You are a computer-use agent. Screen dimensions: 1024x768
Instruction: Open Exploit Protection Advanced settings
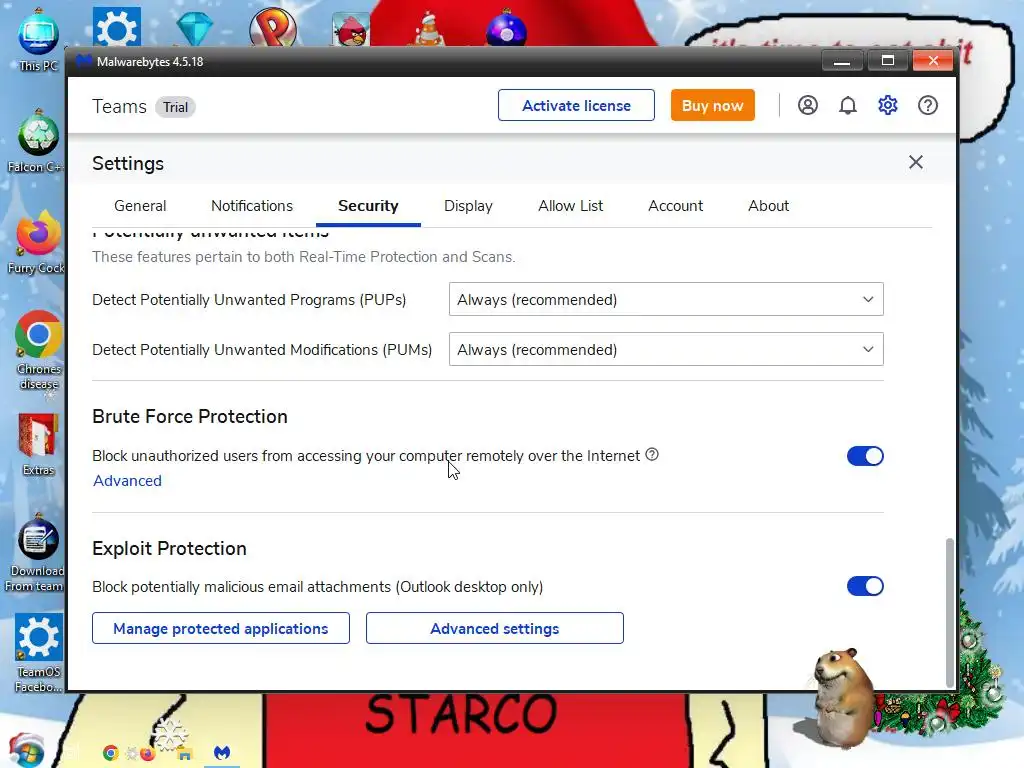(x=494, y=628)
